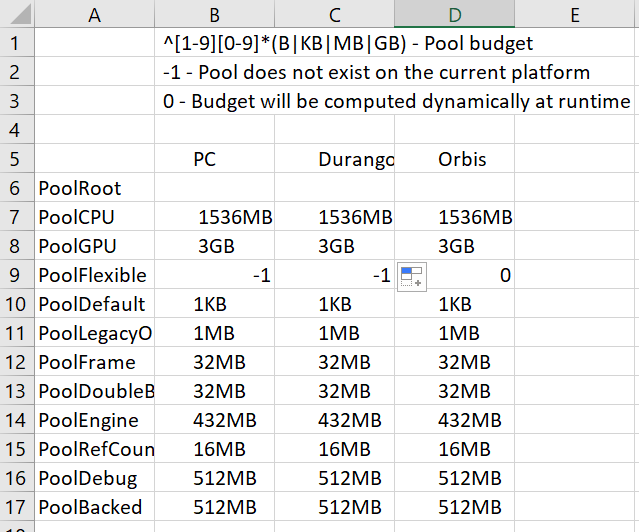This screenshot has width=639, height=532.
Task: Select row 12 header
Action: (17, 362)
